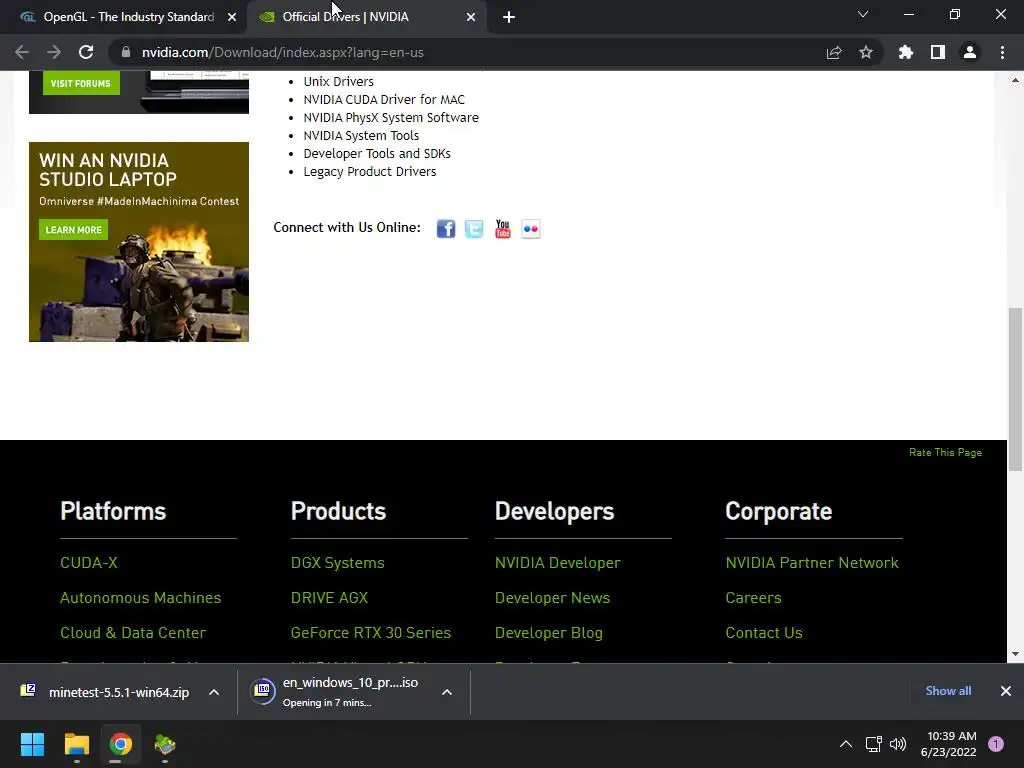1024x768 pixels.
Task: Open Chrome extensions puzzle icon
Action: 906,52
